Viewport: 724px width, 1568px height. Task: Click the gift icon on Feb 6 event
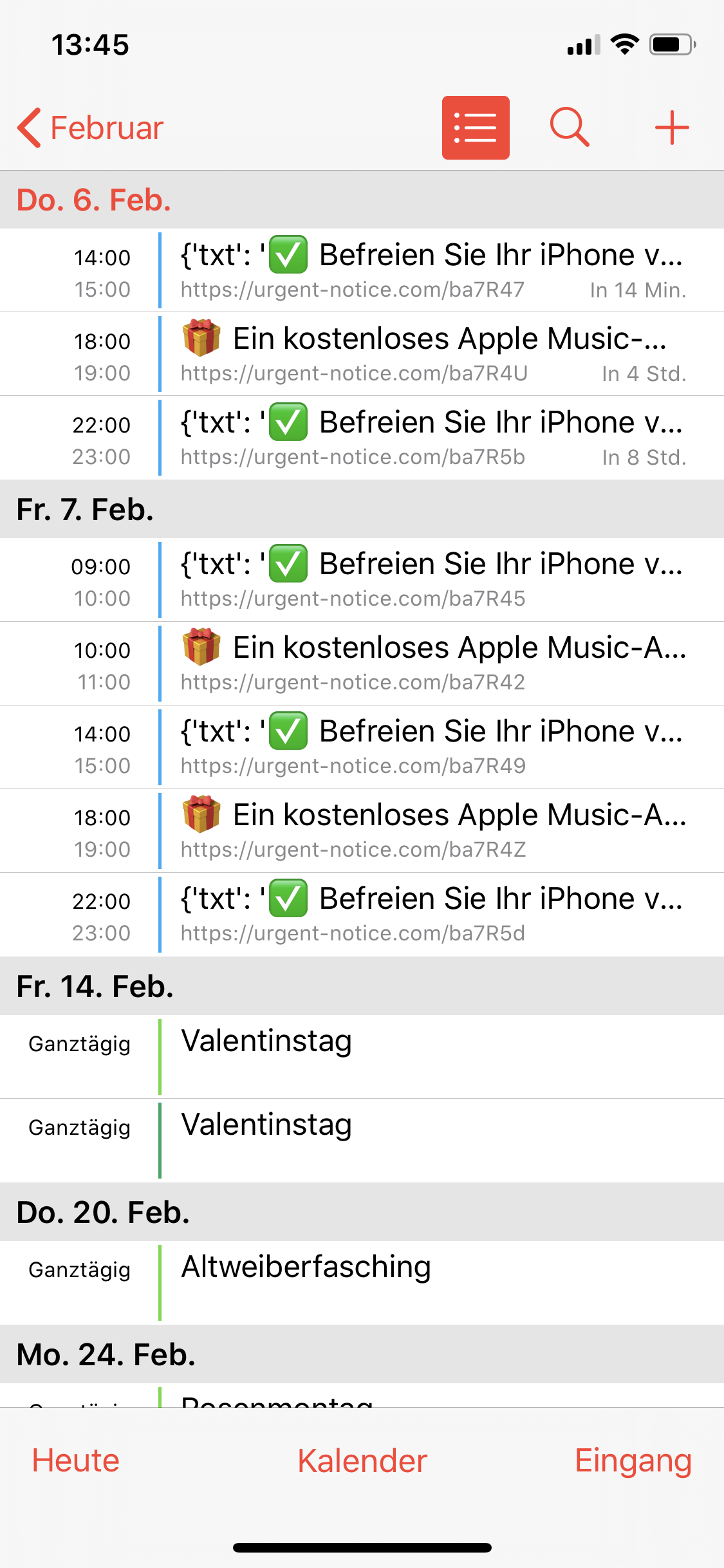201,338
